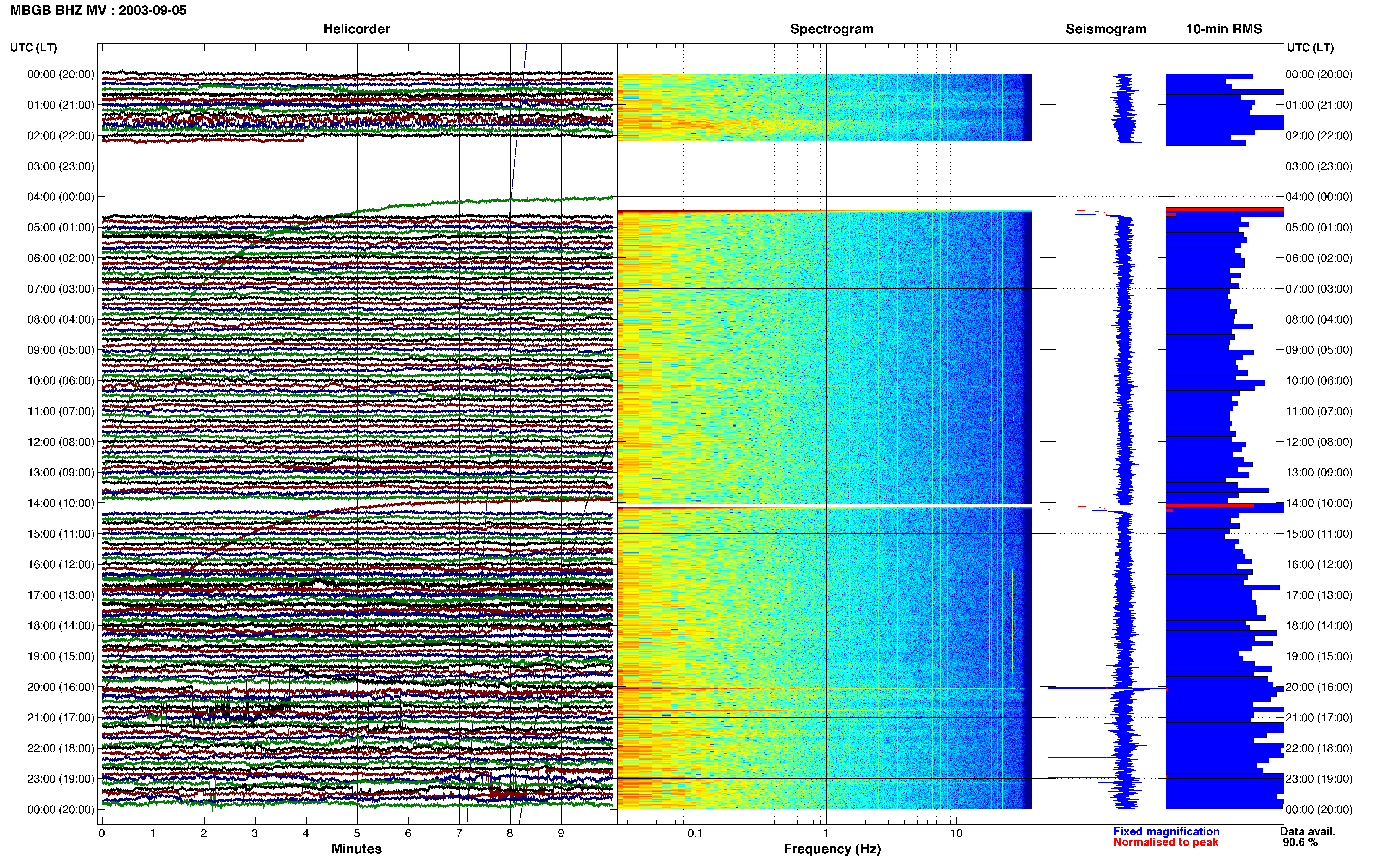Select the '10-min RMS' panel heading

1224,29
